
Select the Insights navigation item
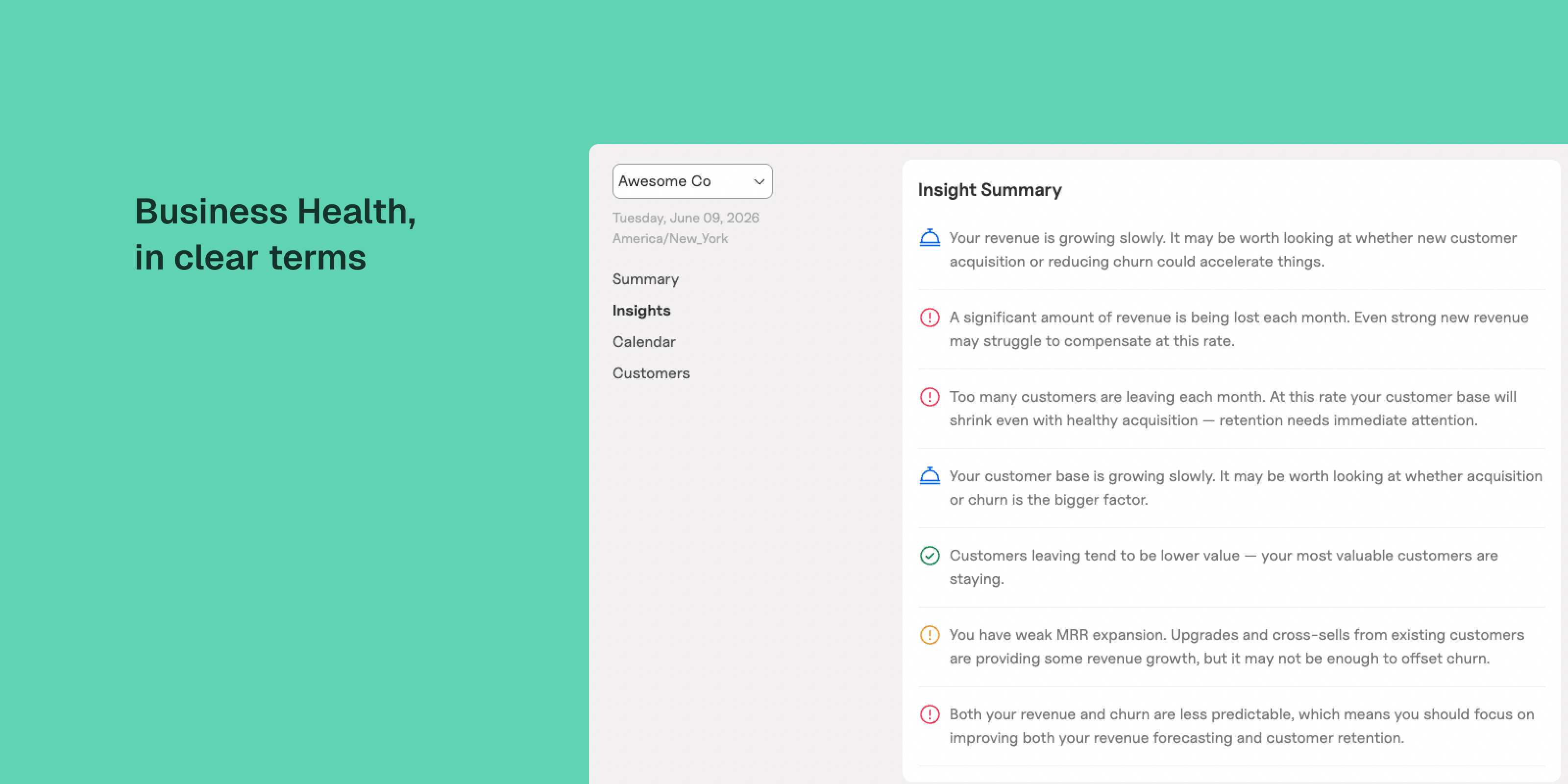[x=641, y=311]
